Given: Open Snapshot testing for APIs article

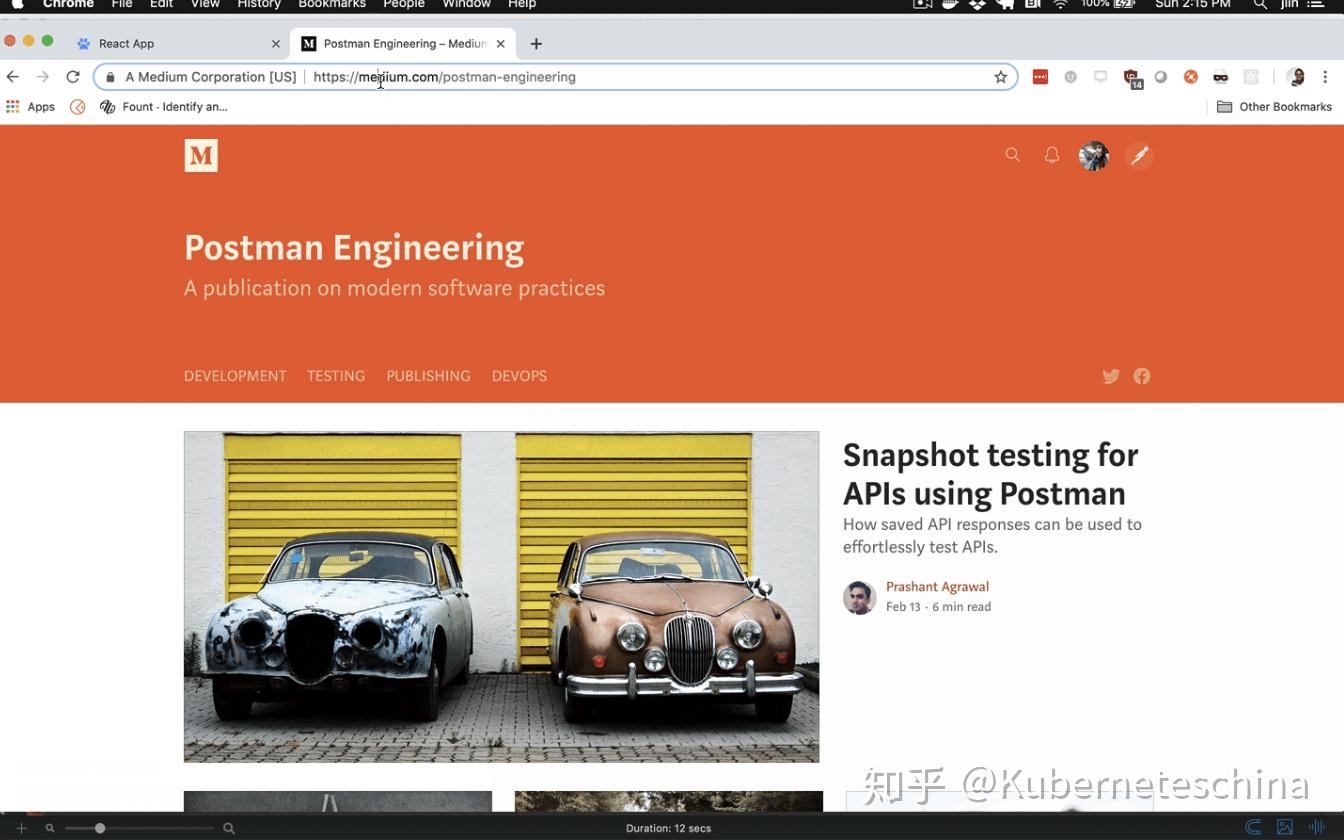Looking at the screenshot, I should pyautogui.click(x=990, y=474).
